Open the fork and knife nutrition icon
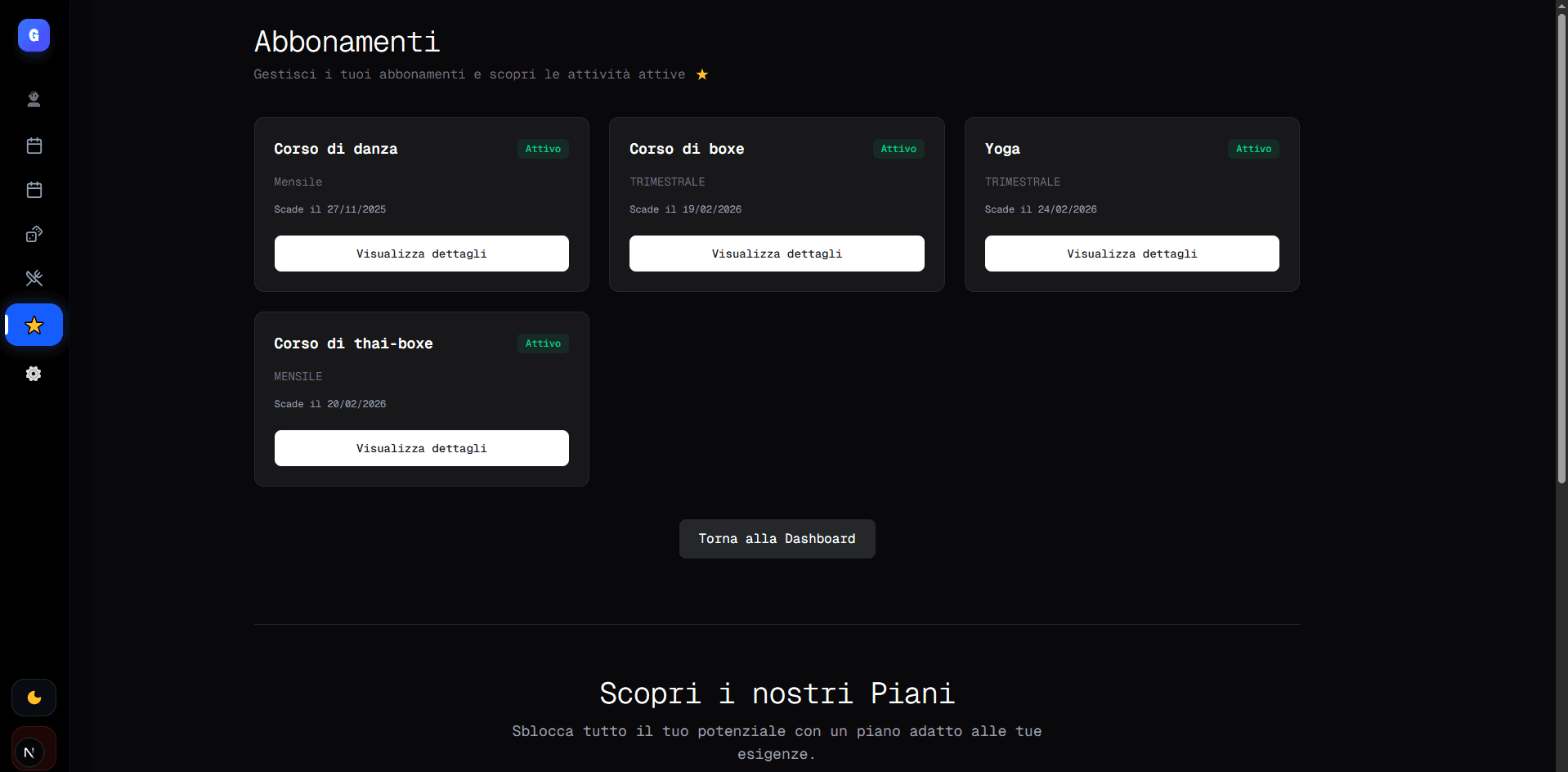1568x772 pixels. 34,278
